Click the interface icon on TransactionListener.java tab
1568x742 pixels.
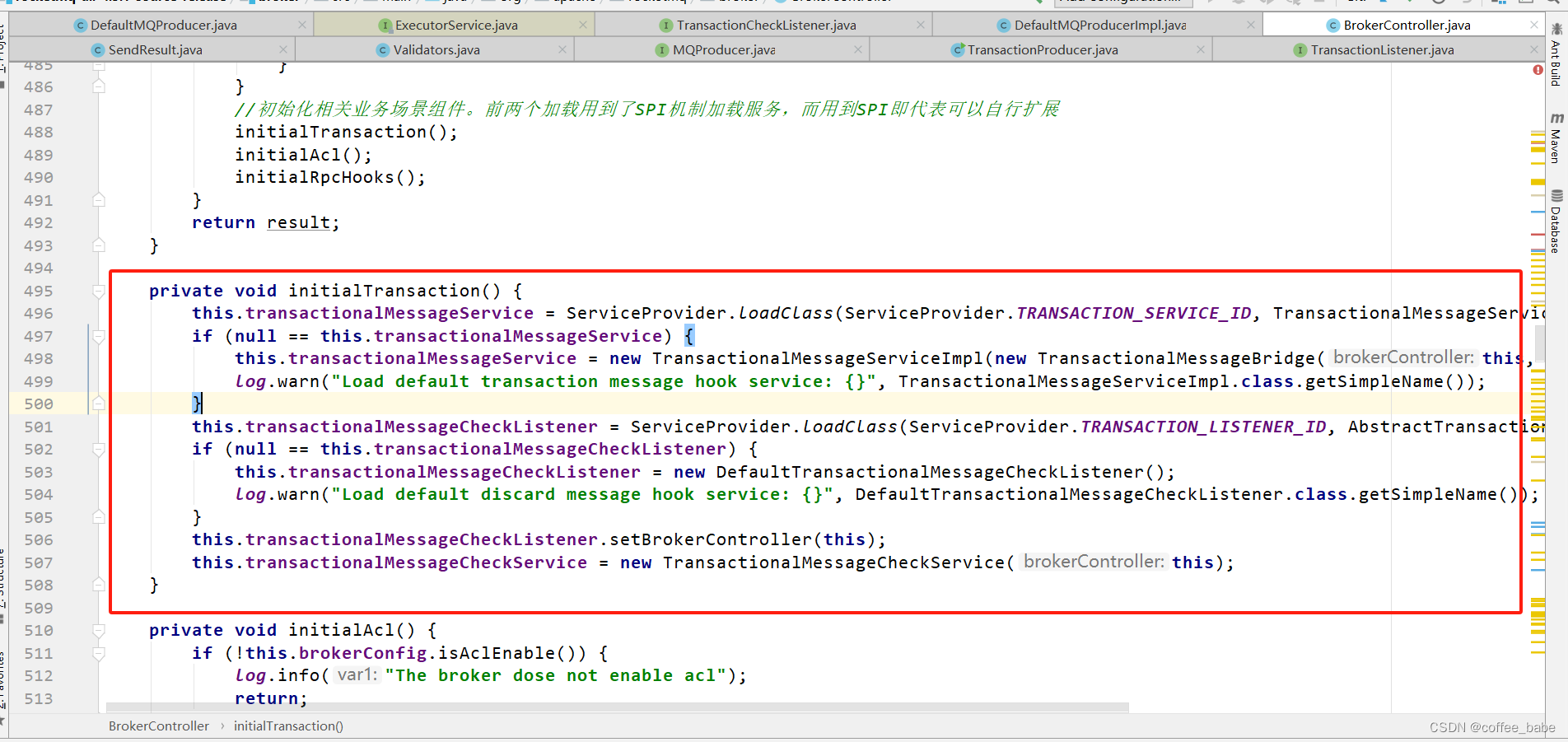tap(1300, 50)
